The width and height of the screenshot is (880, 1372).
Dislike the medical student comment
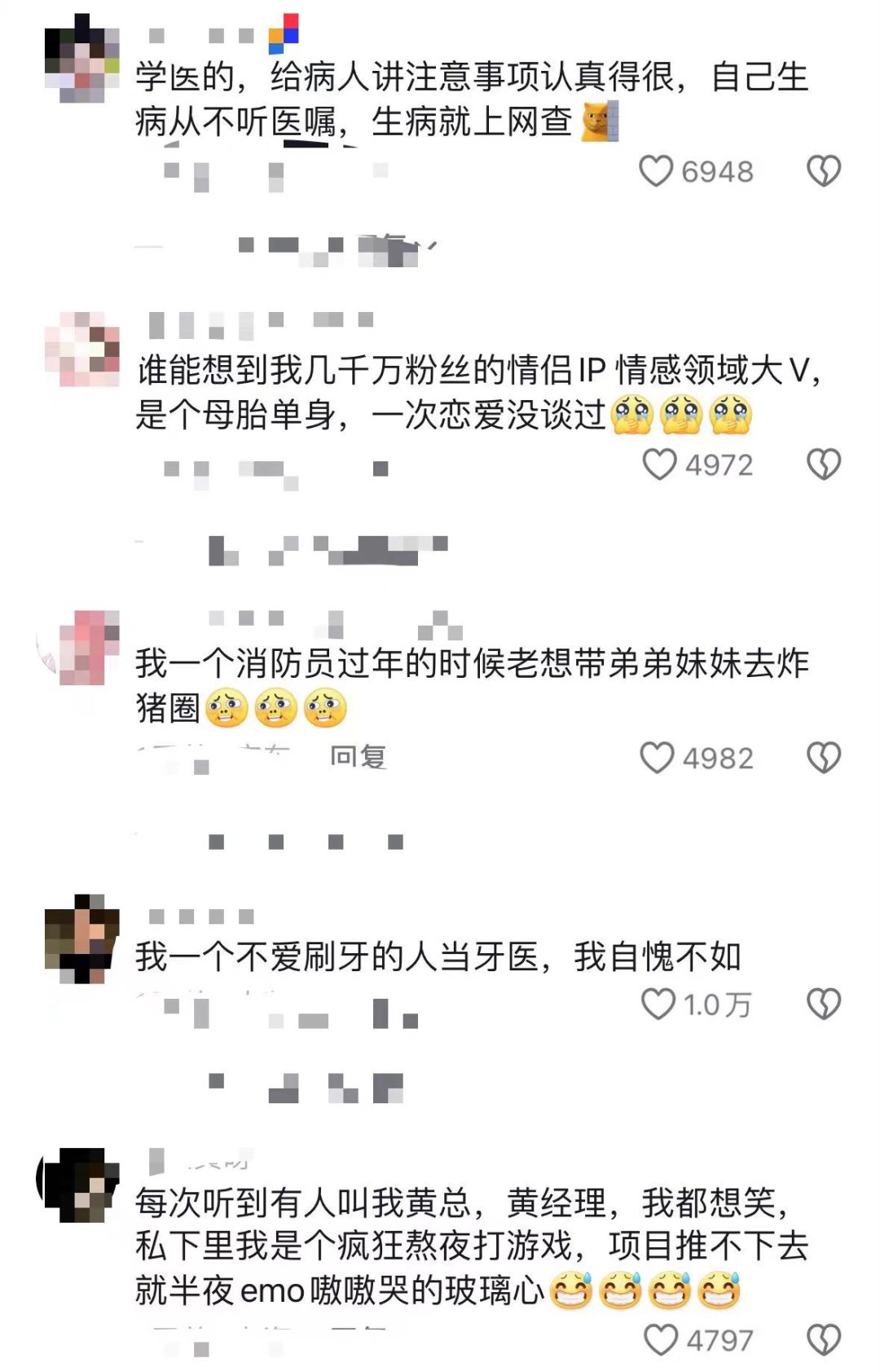(824, 171)
